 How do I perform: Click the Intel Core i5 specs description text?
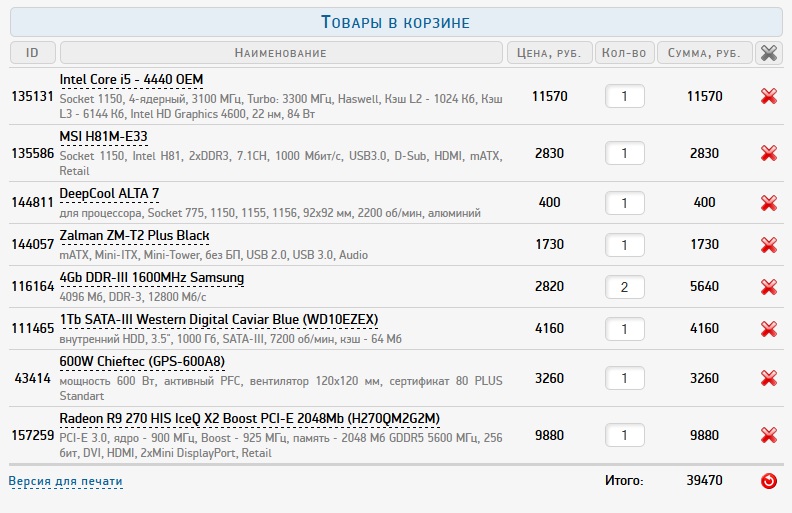pyautogui.click(x=281, y=106)
